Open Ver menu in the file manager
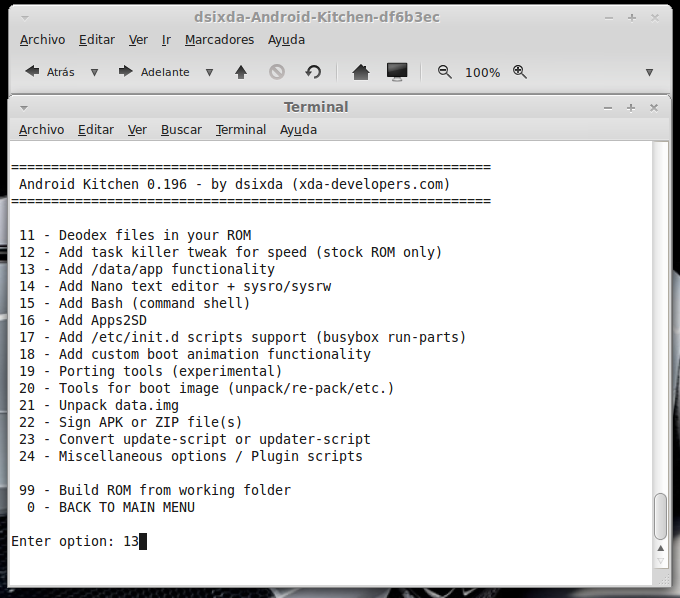 (x=138, y=40)
